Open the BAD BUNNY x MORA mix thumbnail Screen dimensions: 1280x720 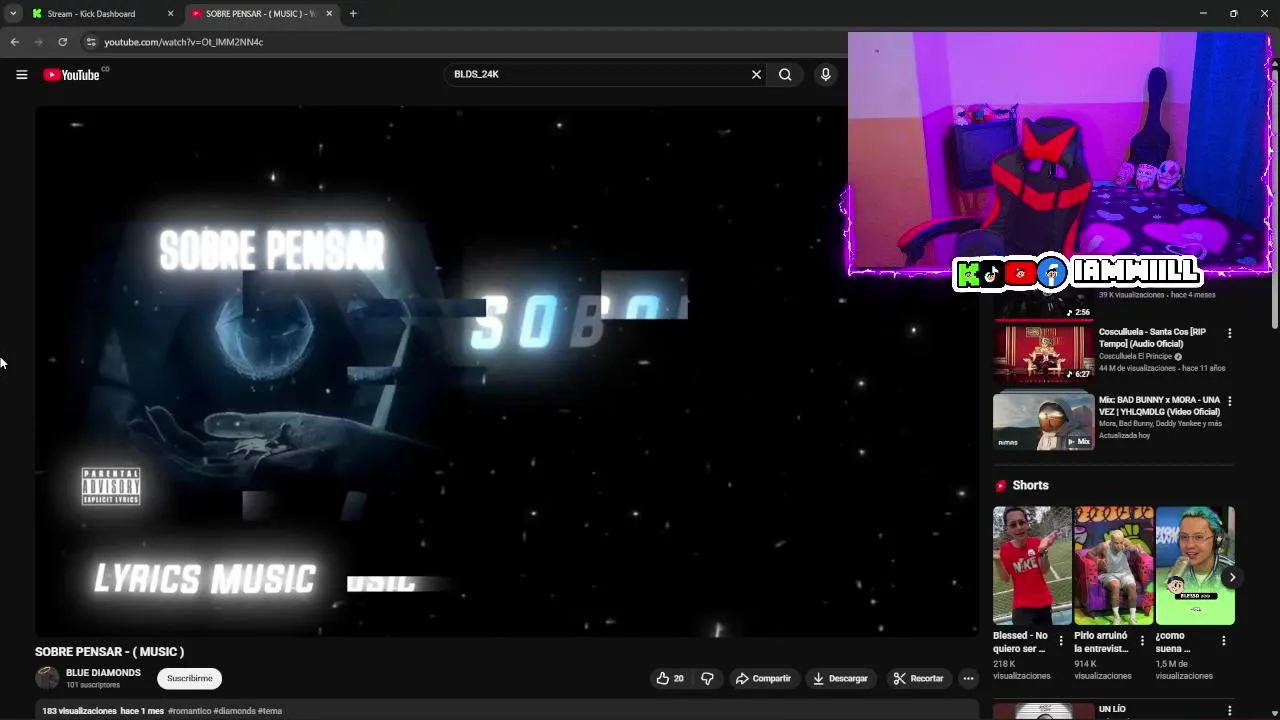tap(1043, 421)
